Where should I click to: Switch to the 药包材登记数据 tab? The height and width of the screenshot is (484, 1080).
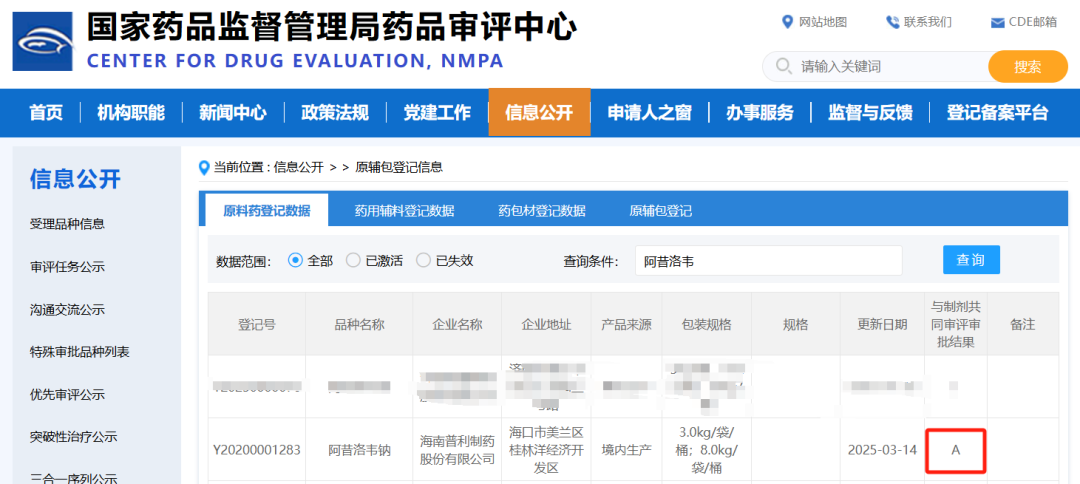[541, 211]
